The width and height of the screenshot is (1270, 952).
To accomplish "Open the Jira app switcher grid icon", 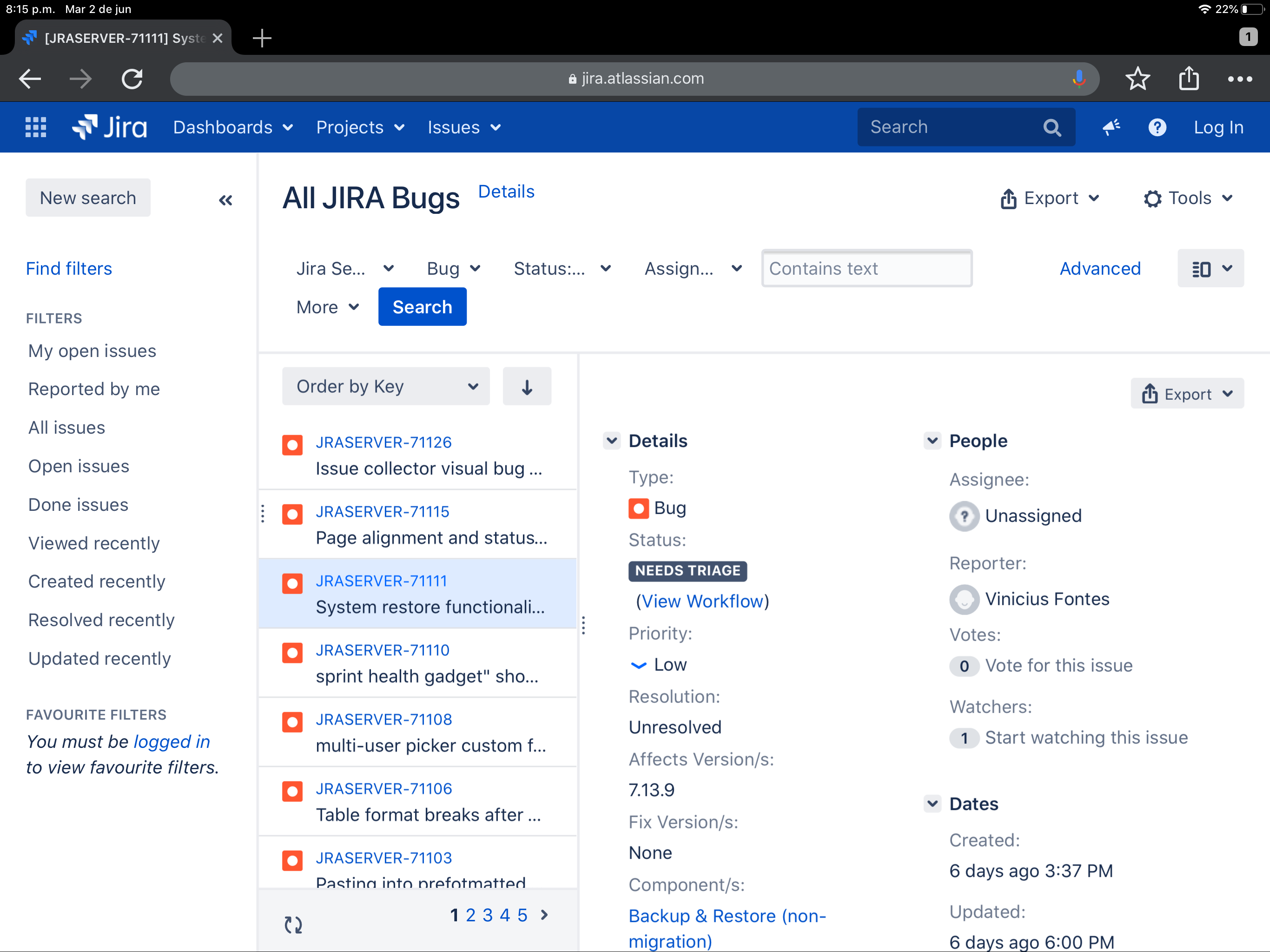I will tap(36, 127).
